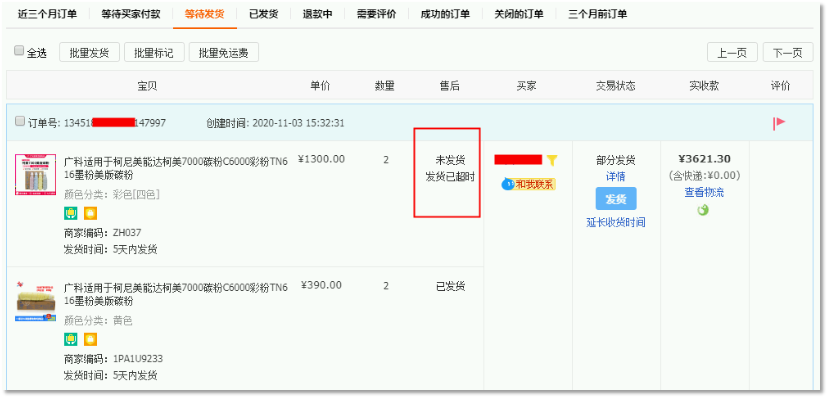Click the yellow toner product thumbnail
827x397 pixels.
click(x=35, y=301)
